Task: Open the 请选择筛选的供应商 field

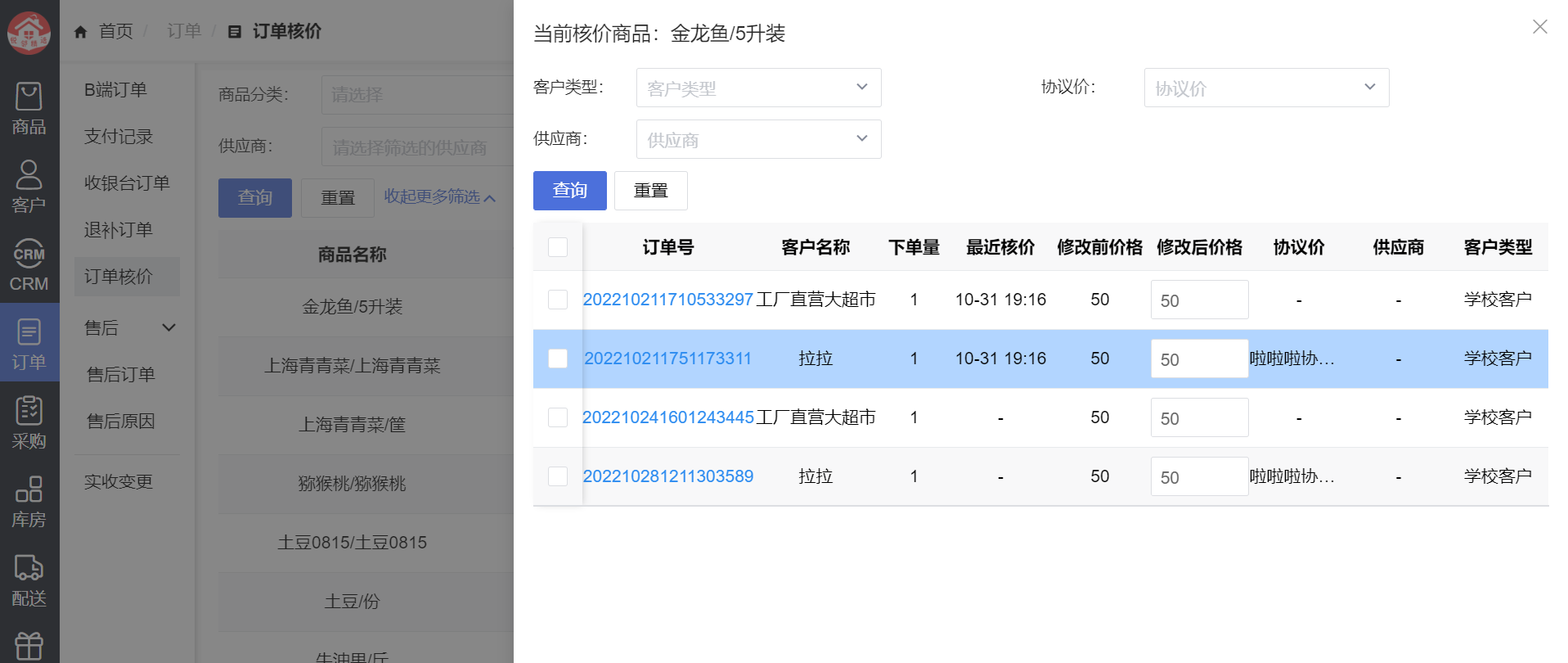Action: pyautogui.click(x=417, y=147)
